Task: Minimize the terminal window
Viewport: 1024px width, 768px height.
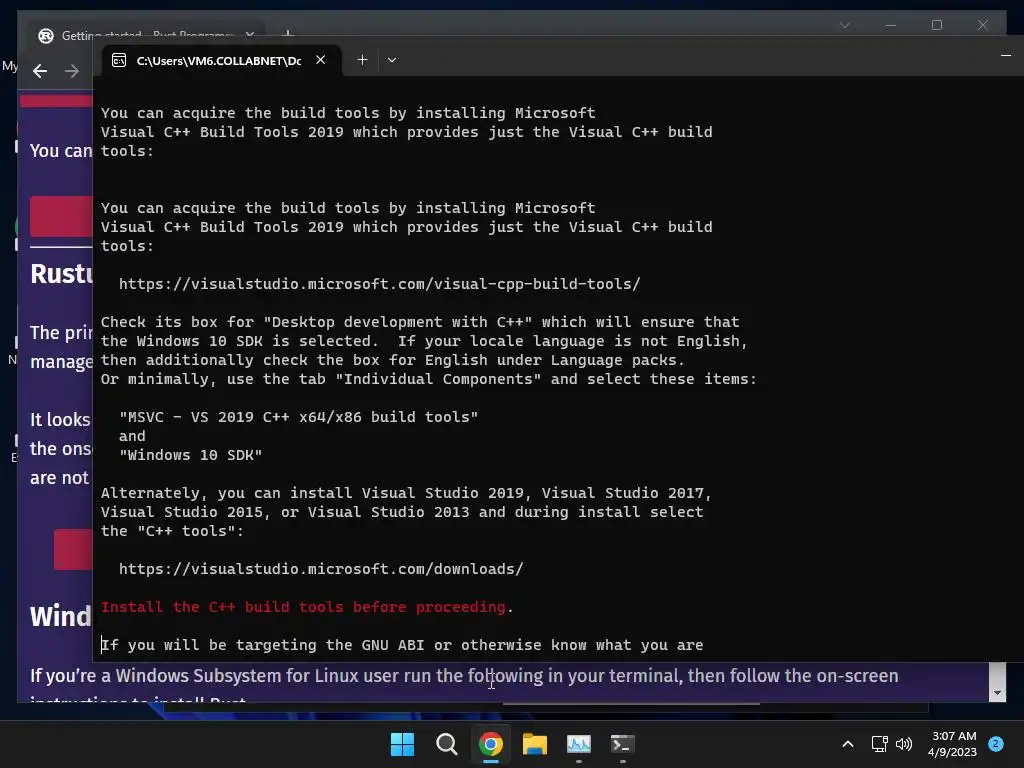Action: click(x=1006, y=56)
